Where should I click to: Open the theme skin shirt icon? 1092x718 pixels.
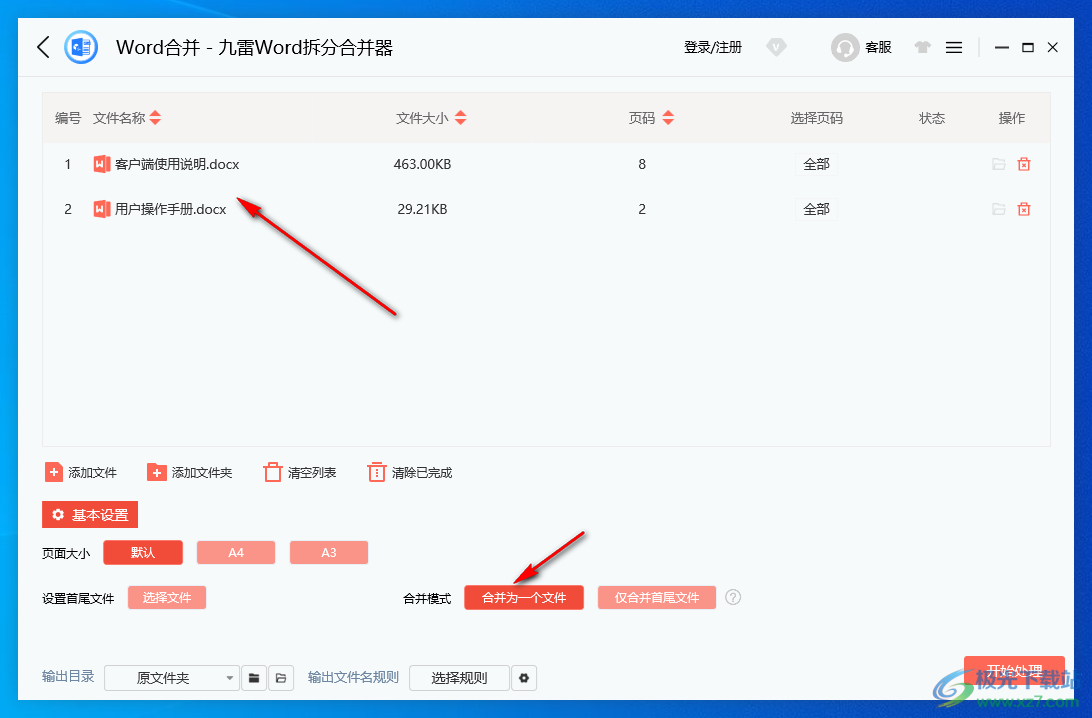921,47
